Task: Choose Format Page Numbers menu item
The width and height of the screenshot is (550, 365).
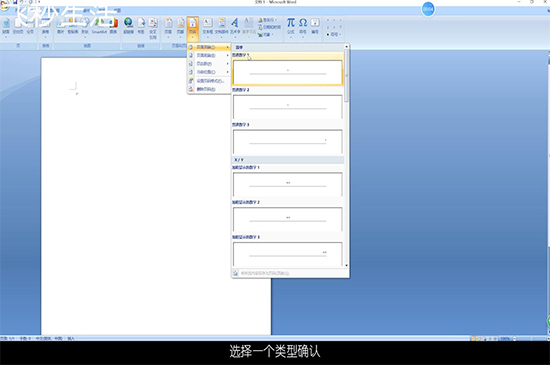Action: [x=209, y=81]
